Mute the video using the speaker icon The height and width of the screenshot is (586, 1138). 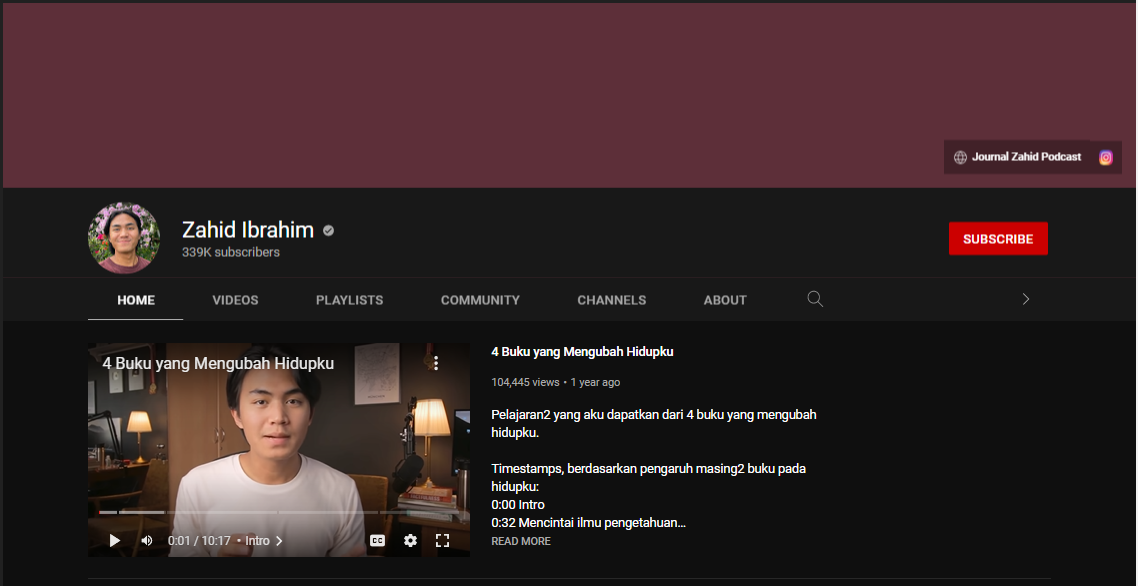(147, 540)
